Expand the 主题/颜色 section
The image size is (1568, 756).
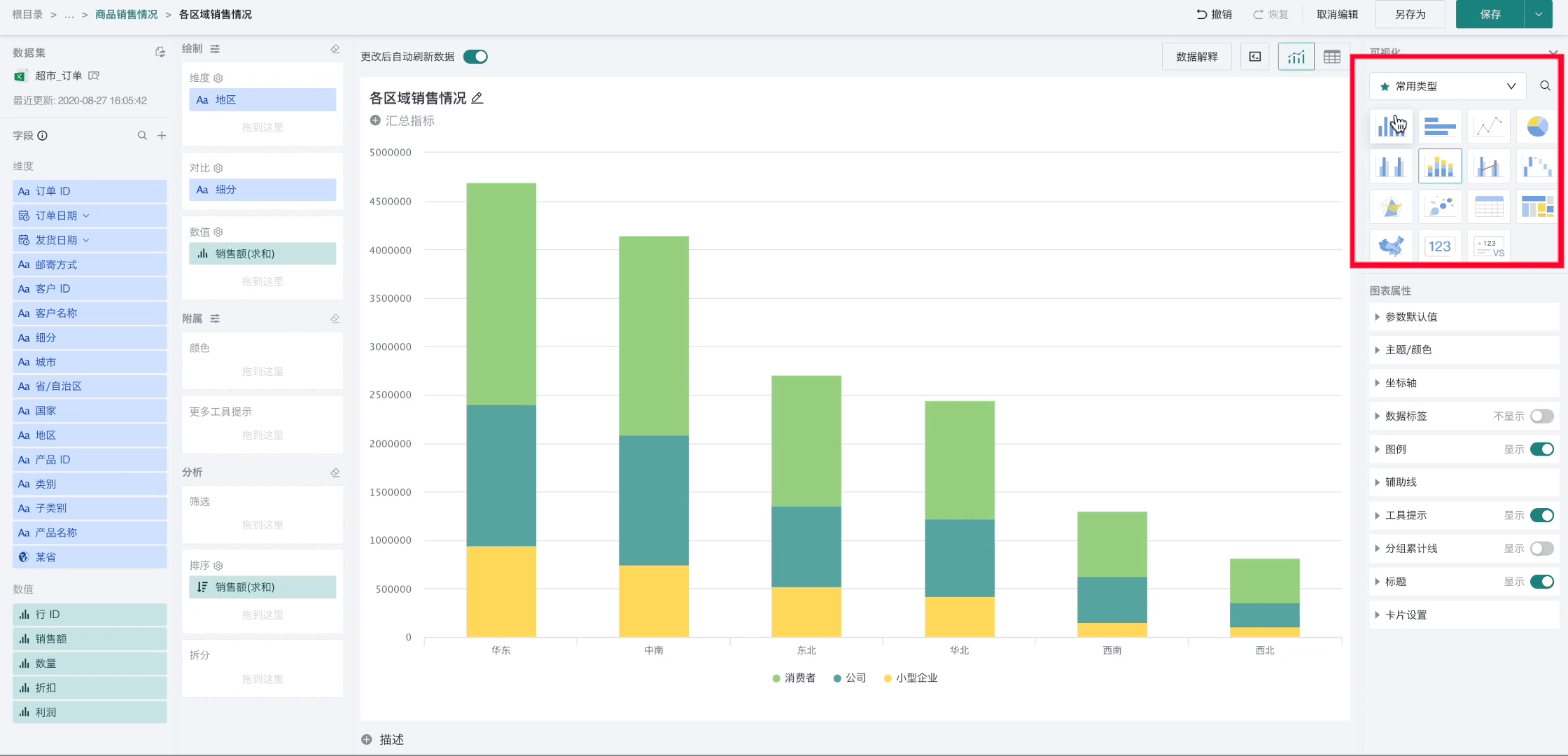(x=1464, y=350)
